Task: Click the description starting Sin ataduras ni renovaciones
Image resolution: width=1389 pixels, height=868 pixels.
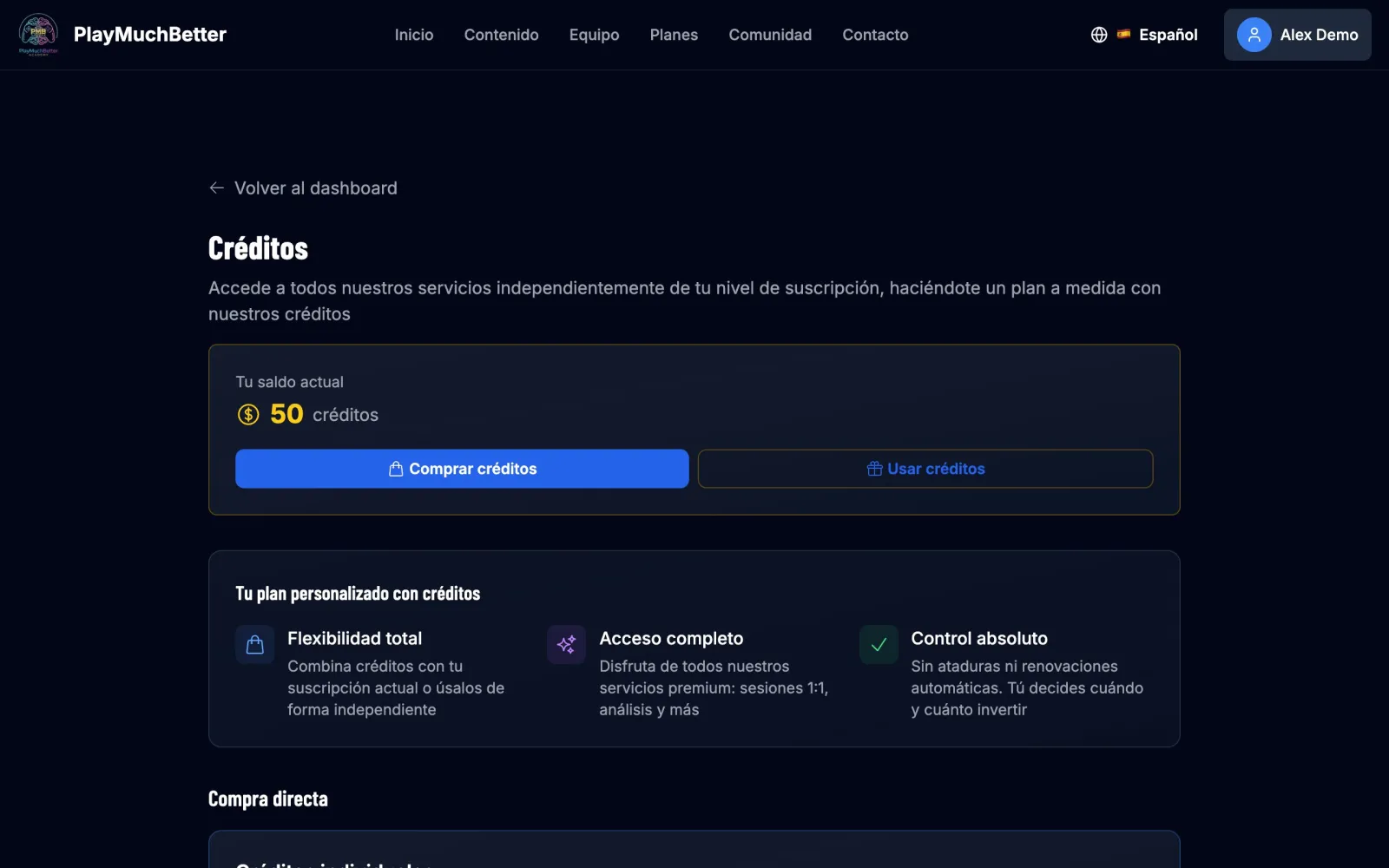Action: pyautogui.click(x=1027, y=688)
